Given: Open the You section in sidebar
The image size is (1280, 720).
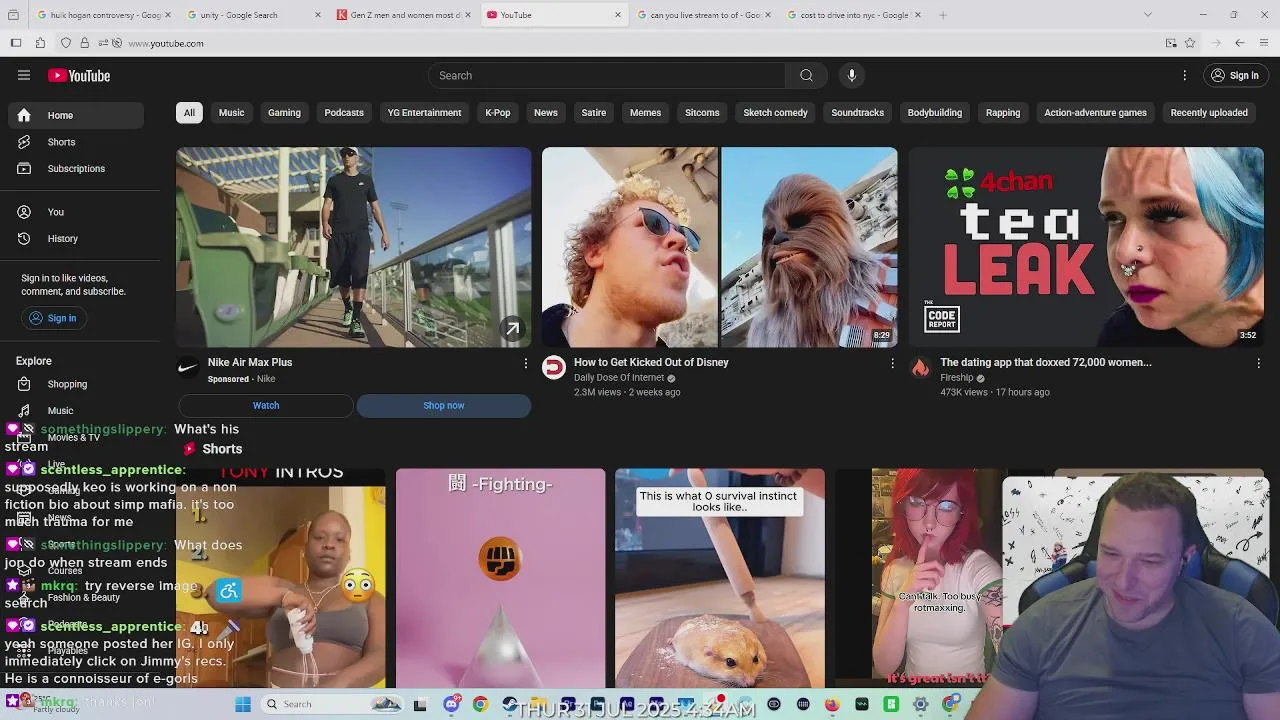Looking at the screenshot, I should (76, 212).
